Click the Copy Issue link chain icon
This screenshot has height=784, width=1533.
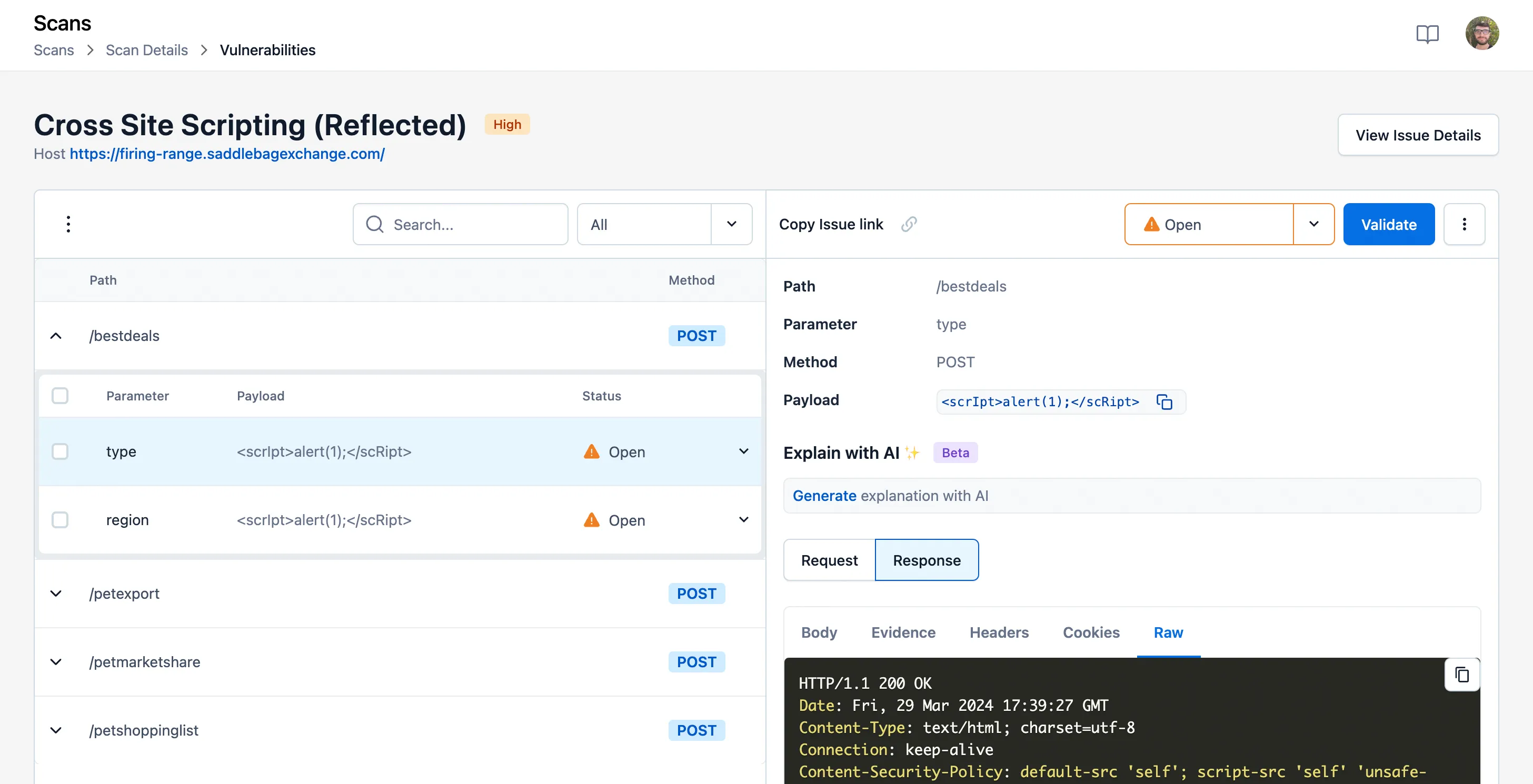tap(909, 224)
